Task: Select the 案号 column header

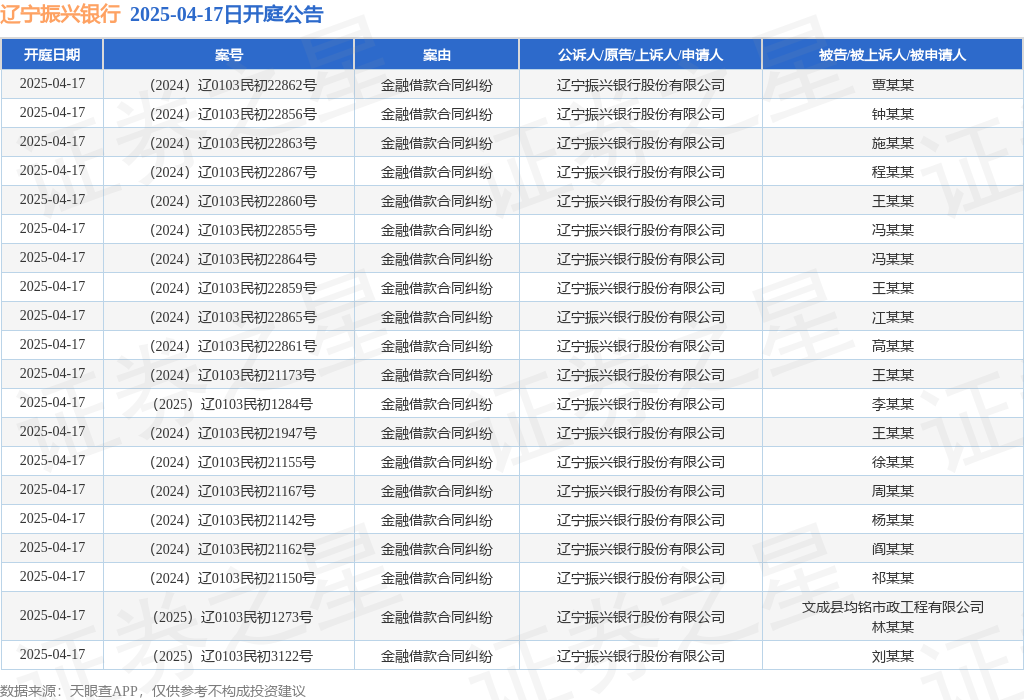Action: click(x=229, y=55)
